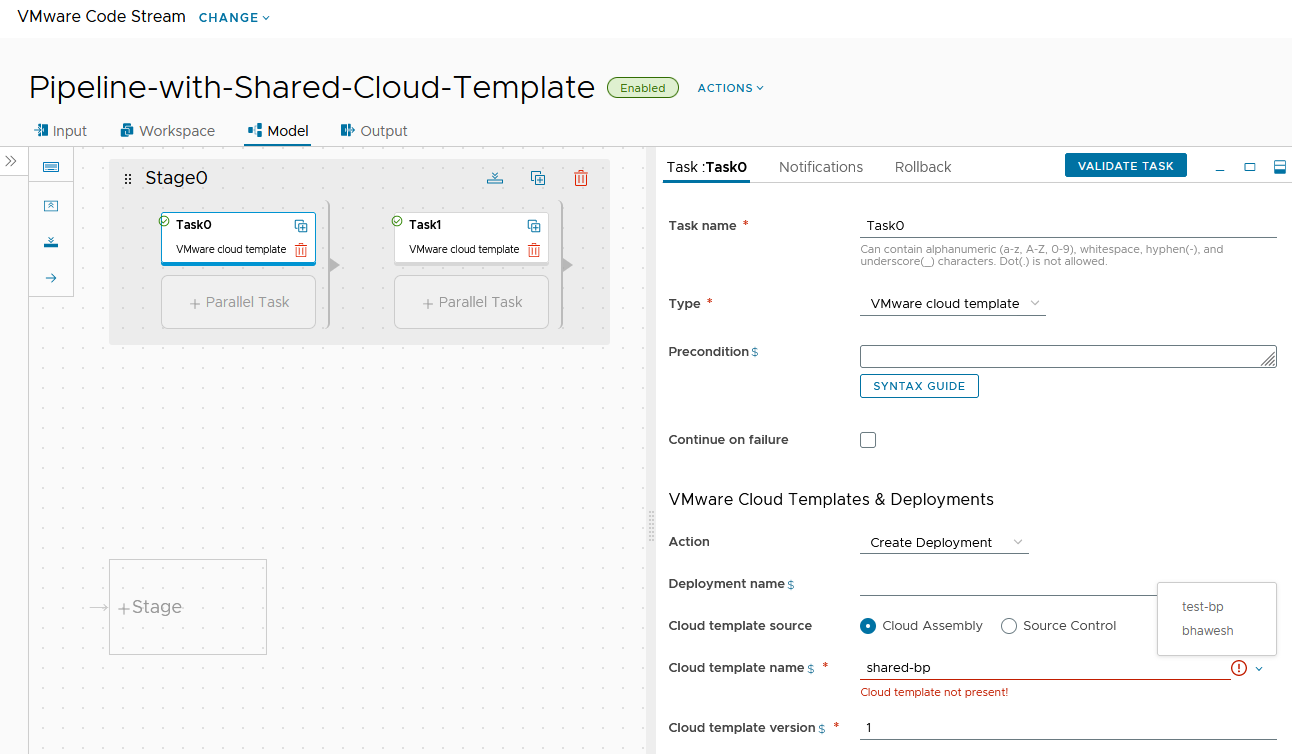Select the Cloud Assembly radio button

tap(868, 626)
